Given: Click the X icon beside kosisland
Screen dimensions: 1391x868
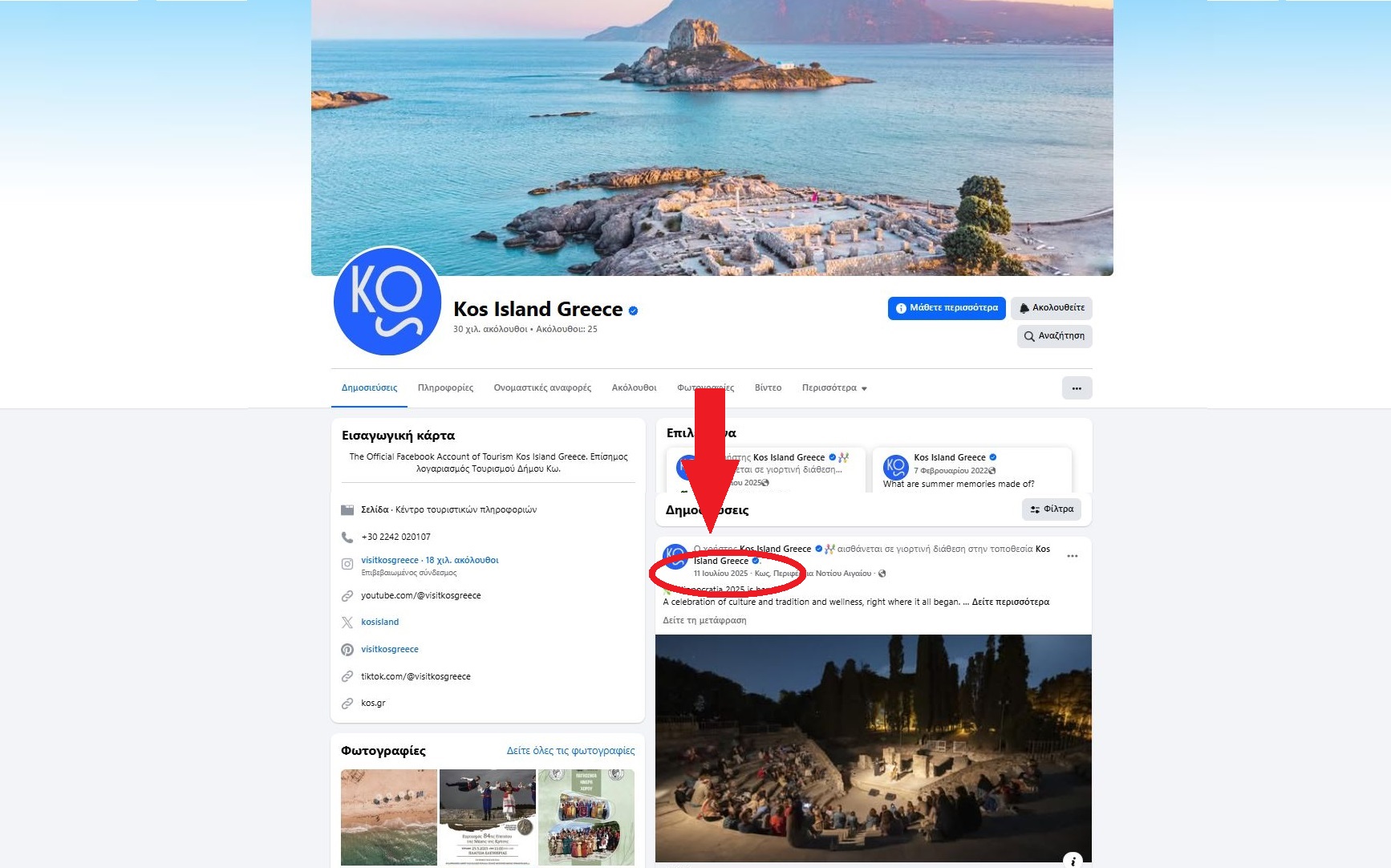Looking at the screenshot, I should coord(347,623).
